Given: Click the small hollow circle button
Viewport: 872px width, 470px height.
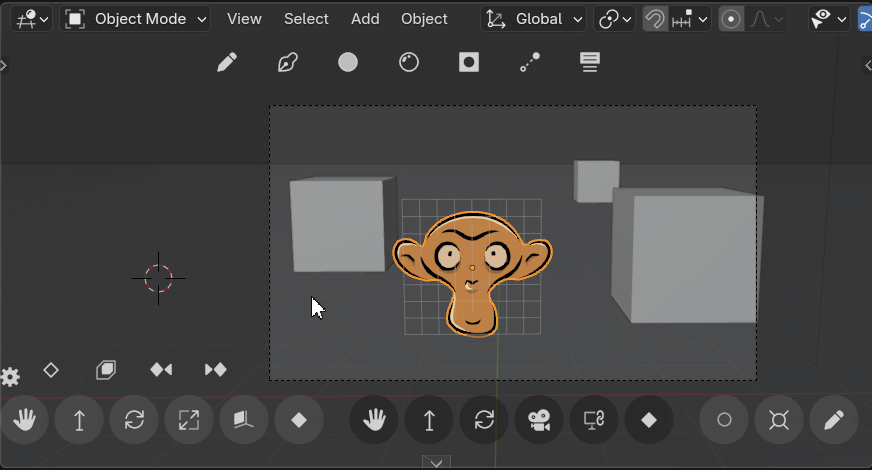Looking at the screenshot, I should [724, 420].
